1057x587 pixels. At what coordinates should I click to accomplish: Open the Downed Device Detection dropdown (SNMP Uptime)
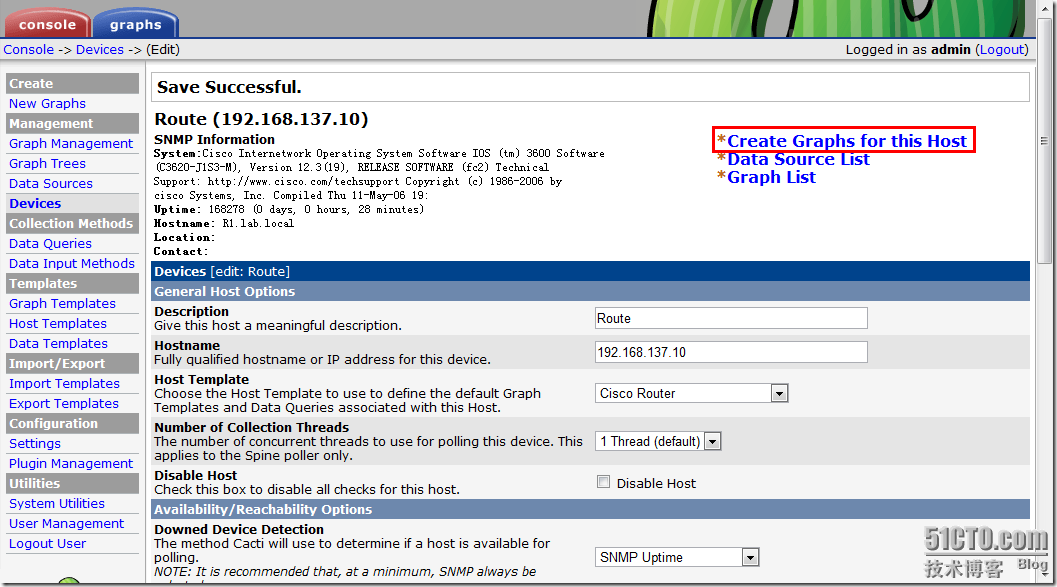677,557
